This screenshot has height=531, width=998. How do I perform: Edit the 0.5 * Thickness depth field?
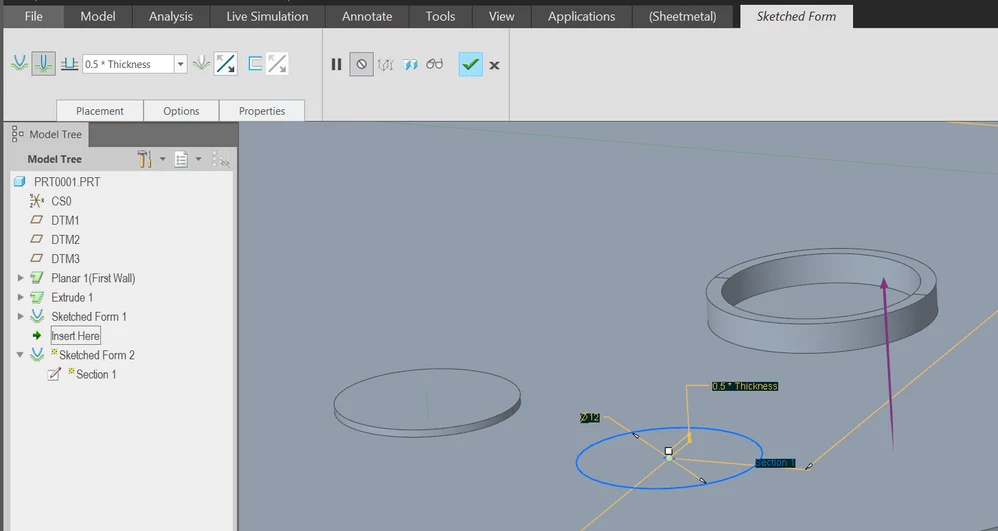pos(129,64)
